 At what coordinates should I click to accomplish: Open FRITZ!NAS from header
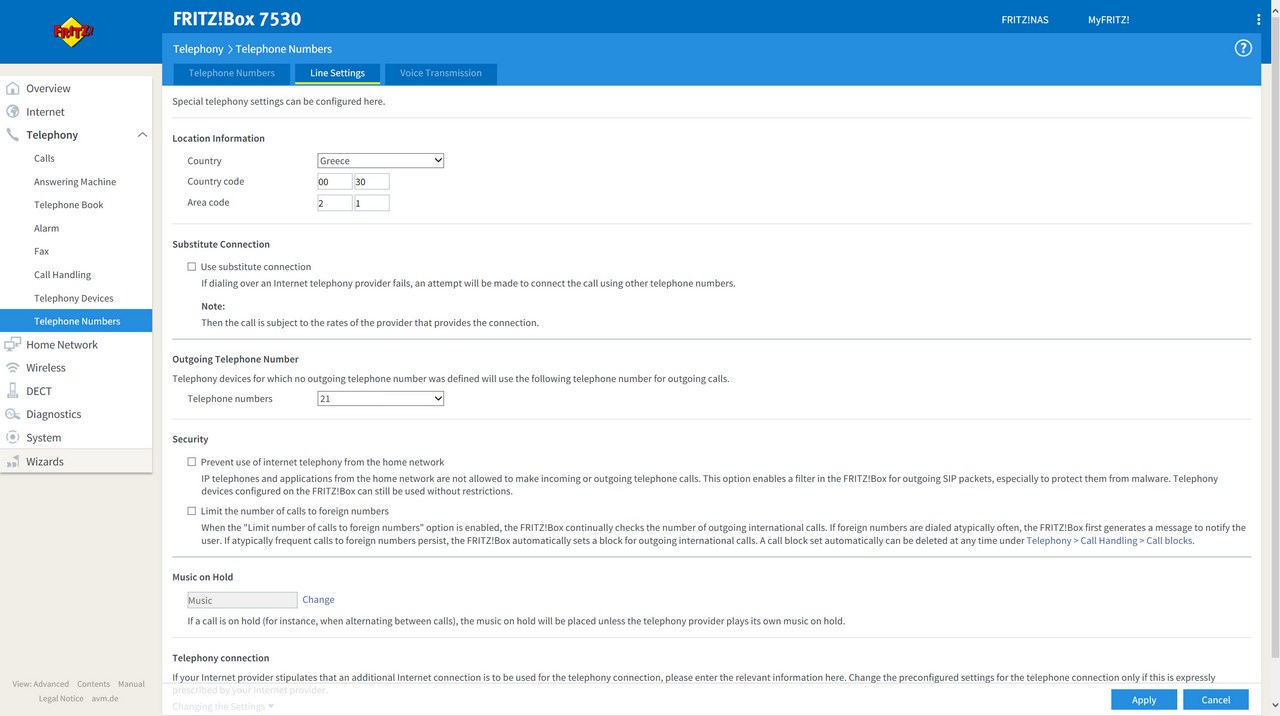(x=1025, y=20)
